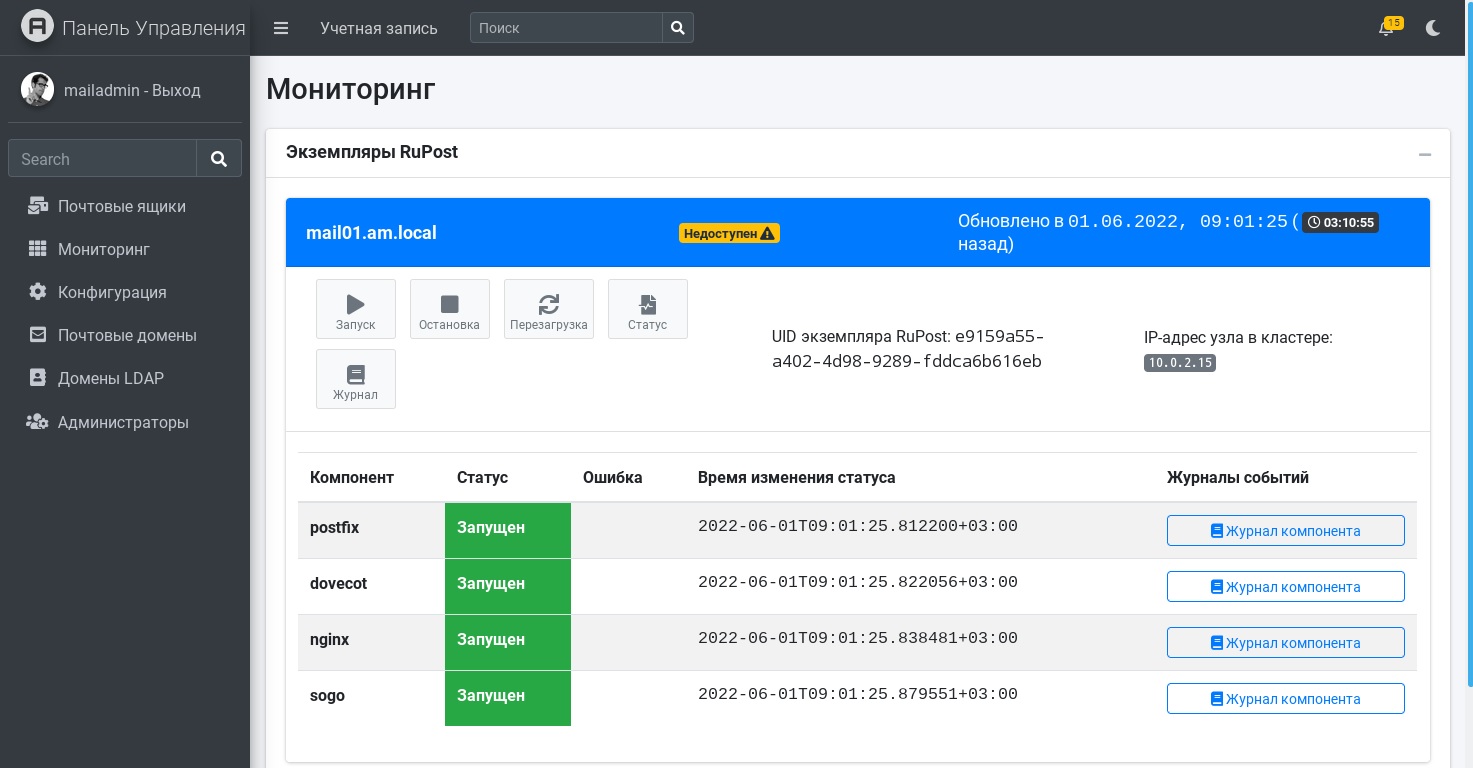
Task: Open Почтовые ящики in the sidebar
Action: [121, 206]
